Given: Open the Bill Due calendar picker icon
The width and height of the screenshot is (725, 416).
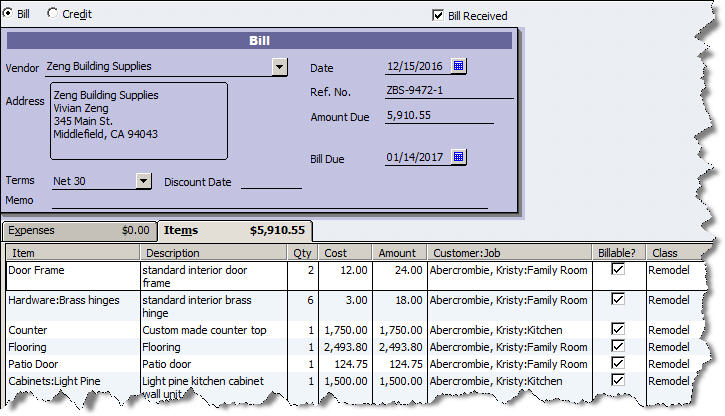Looking at the screenshot, I should 458,158.
